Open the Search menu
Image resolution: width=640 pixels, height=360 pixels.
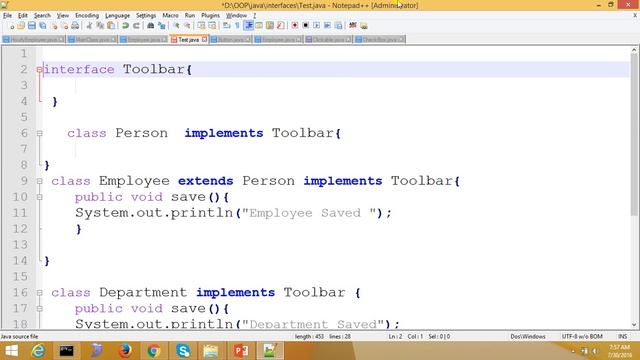(x=42, y=16)
